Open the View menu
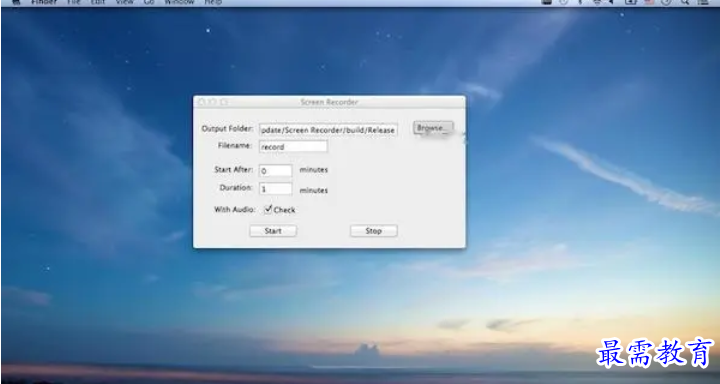The height and width of the screenshot is (384, 720). [124, 2]
